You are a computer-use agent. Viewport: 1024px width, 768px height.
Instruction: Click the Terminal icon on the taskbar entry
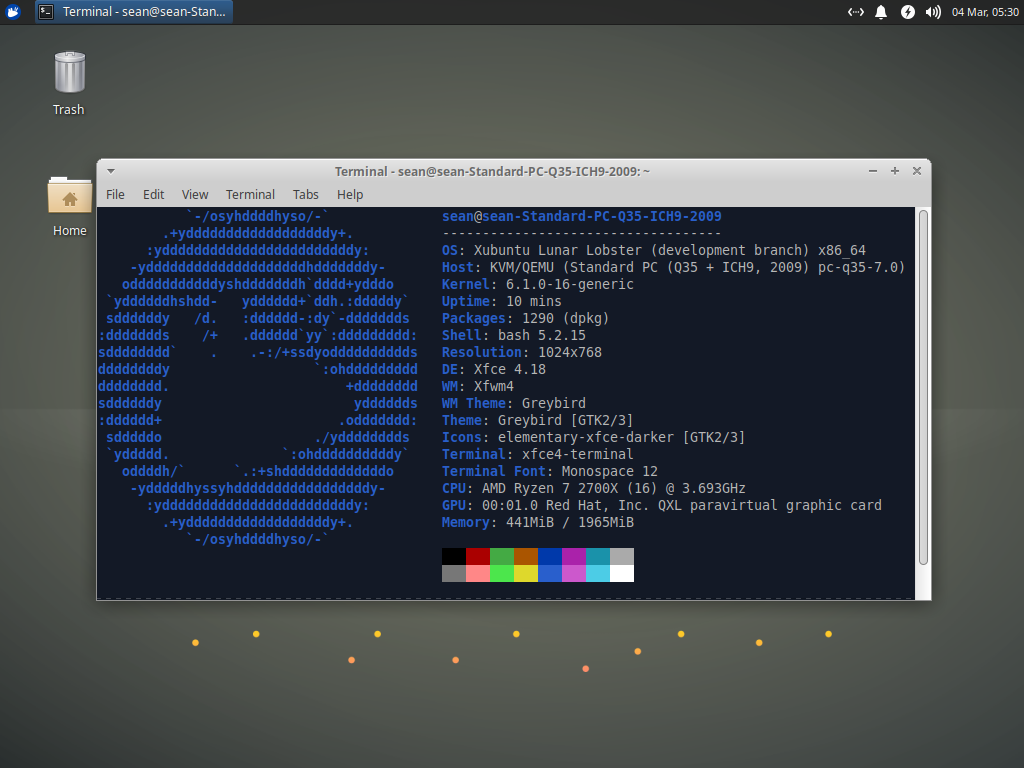(45, 12)
